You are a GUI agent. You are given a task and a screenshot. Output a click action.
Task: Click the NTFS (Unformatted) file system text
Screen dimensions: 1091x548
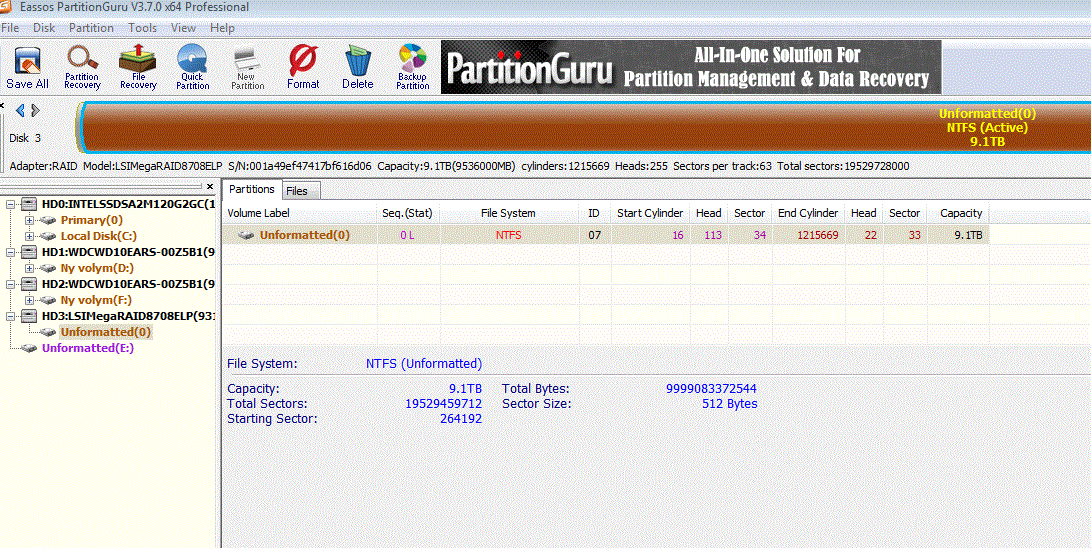(x=424, y=364)
